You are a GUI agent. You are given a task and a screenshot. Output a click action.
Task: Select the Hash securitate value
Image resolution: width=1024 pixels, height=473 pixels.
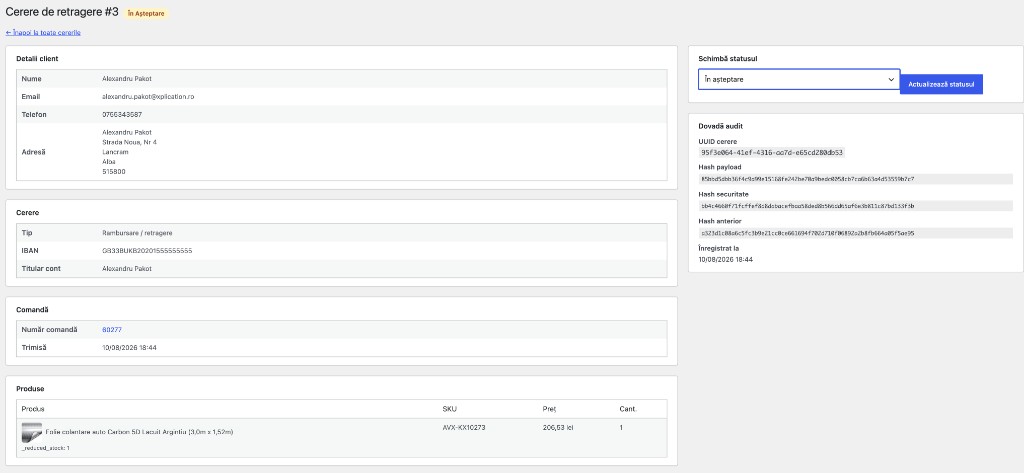point(855,206)
